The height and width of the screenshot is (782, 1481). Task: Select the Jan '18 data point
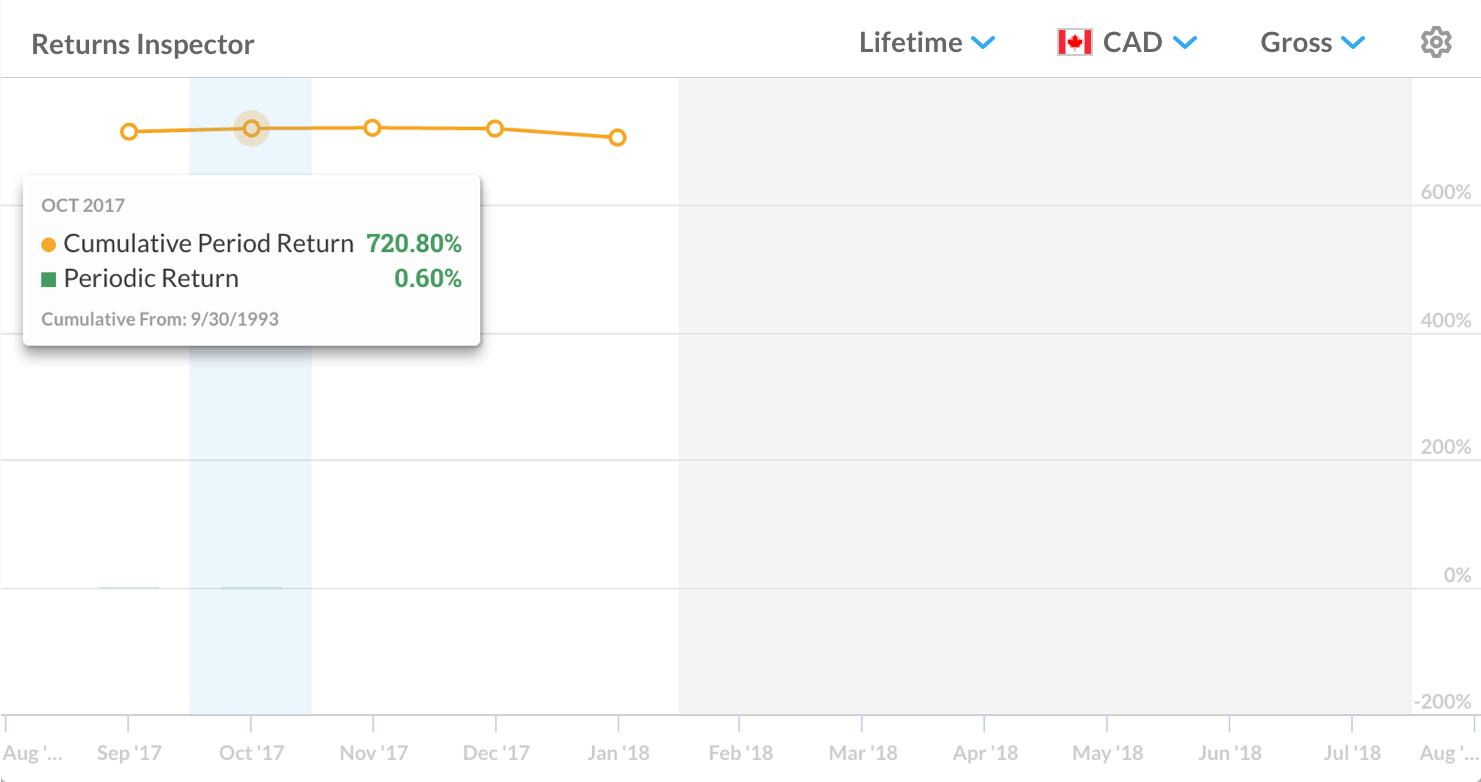coord(618,137)
